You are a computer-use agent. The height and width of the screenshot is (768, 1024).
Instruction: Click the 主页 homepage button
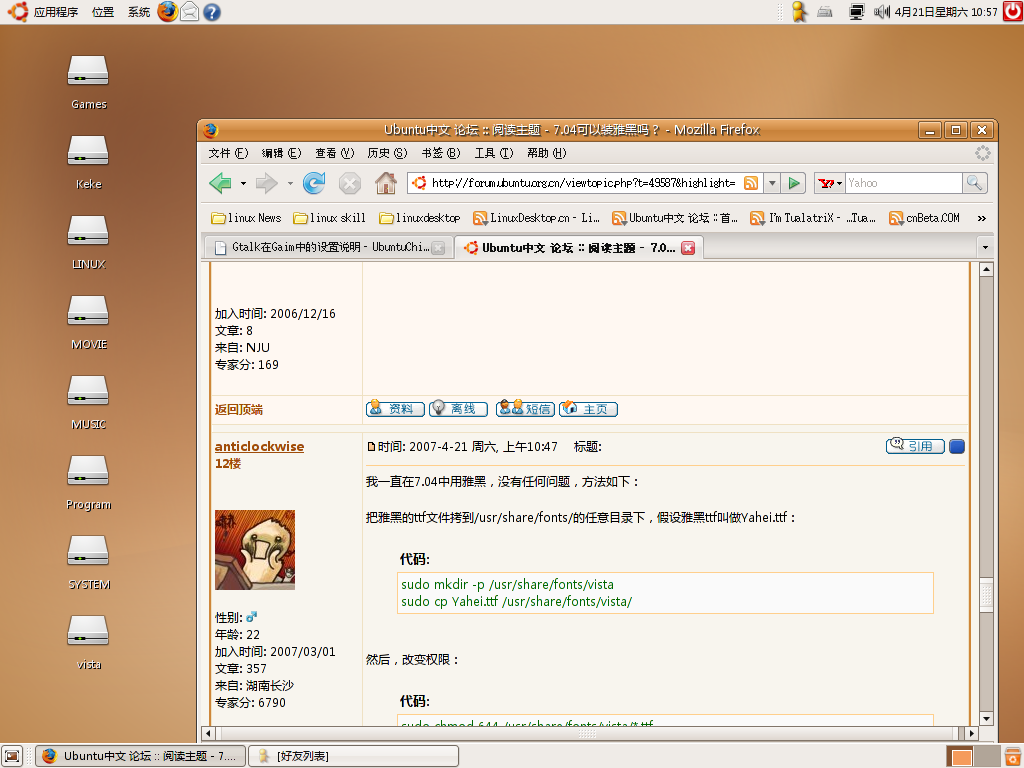[588, 409]
